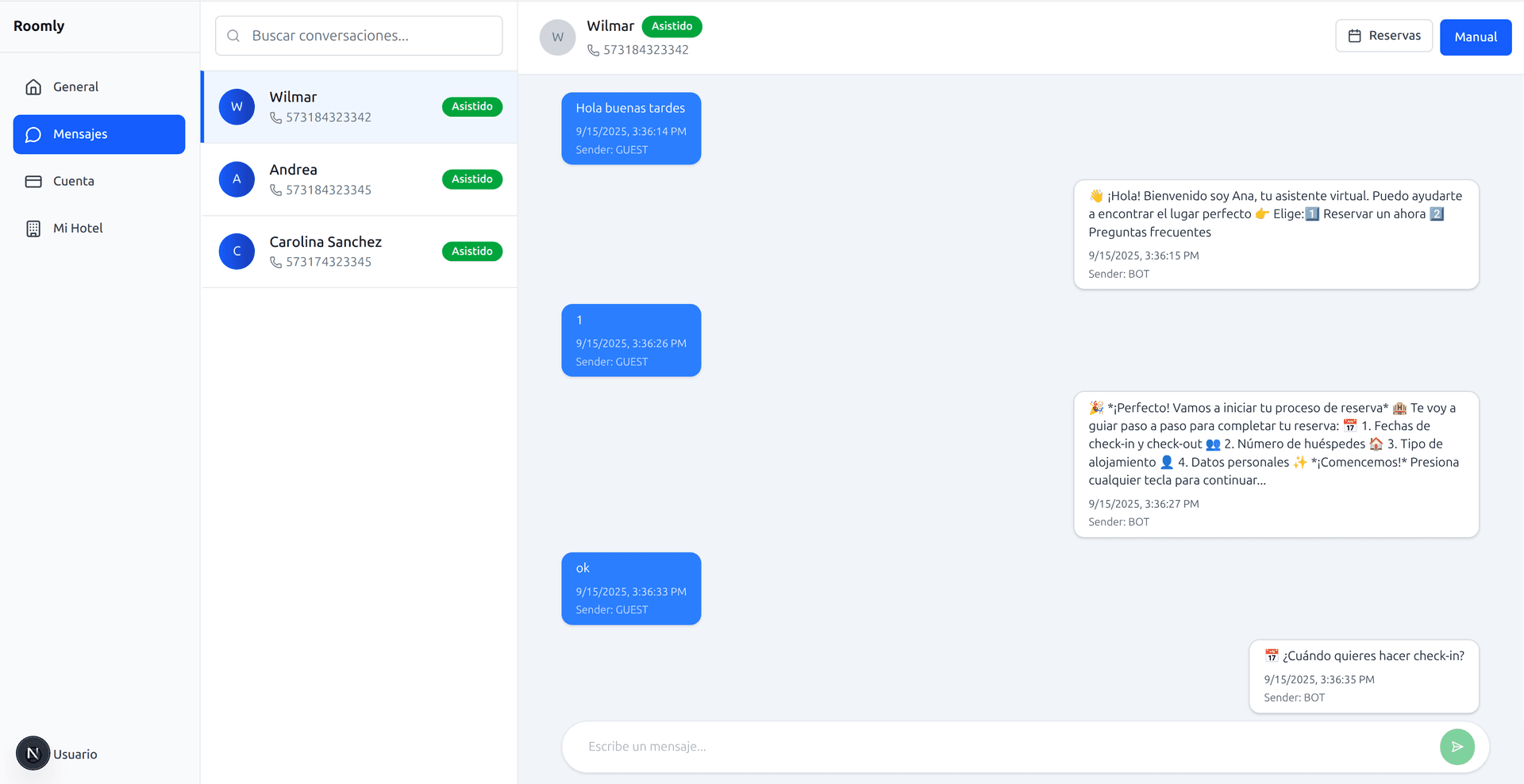Toggle the Asistido badge in the chat header
This screenshot has height=784, width=1524.
coord(672,26)
